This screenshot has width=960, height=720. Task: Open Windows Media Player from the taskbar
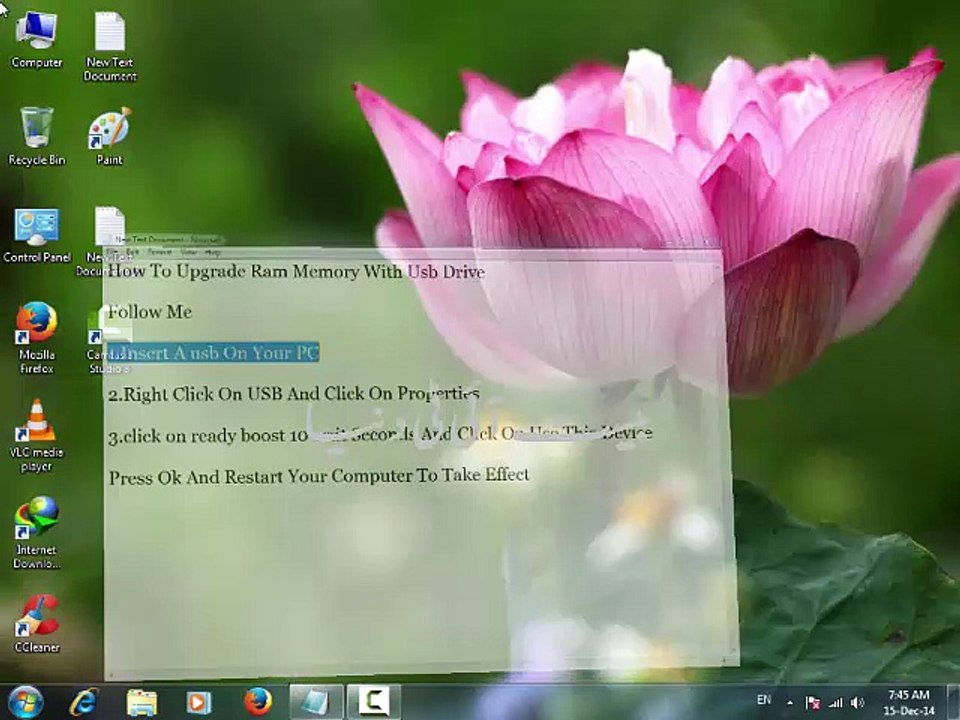point(198,702)
